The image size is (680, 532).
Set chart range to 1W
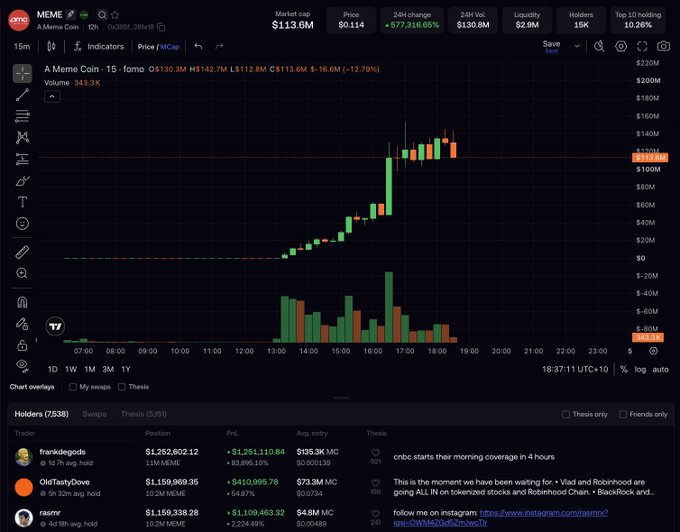(x=71, y=369)
